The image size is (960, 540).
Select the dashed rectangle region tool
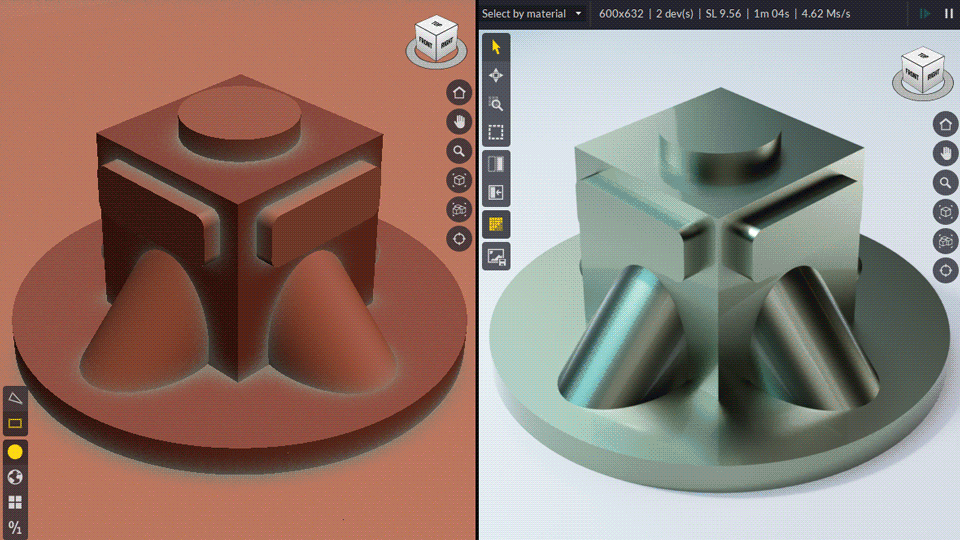496,131
